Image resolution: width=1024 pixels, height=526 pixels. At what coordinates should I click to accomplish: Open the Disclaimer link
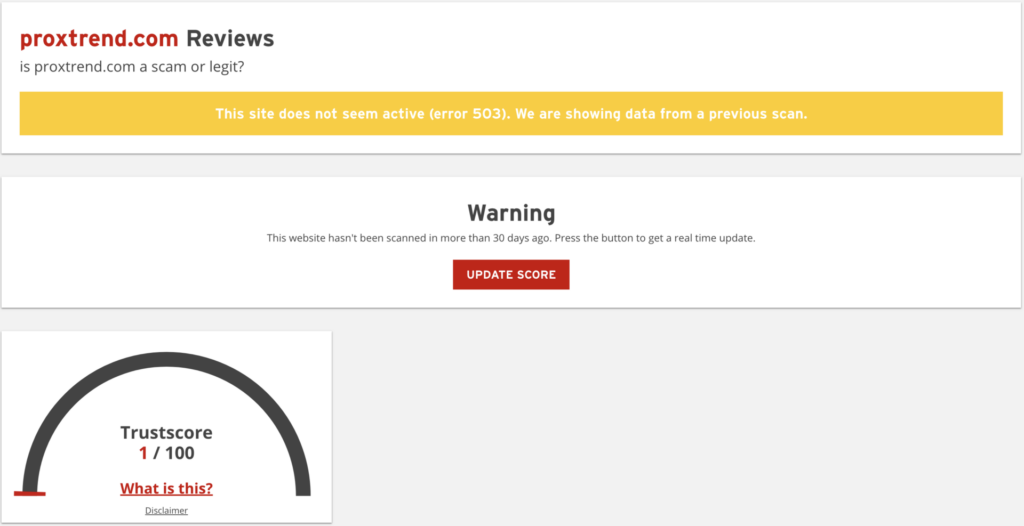click(x=167, y=511)
